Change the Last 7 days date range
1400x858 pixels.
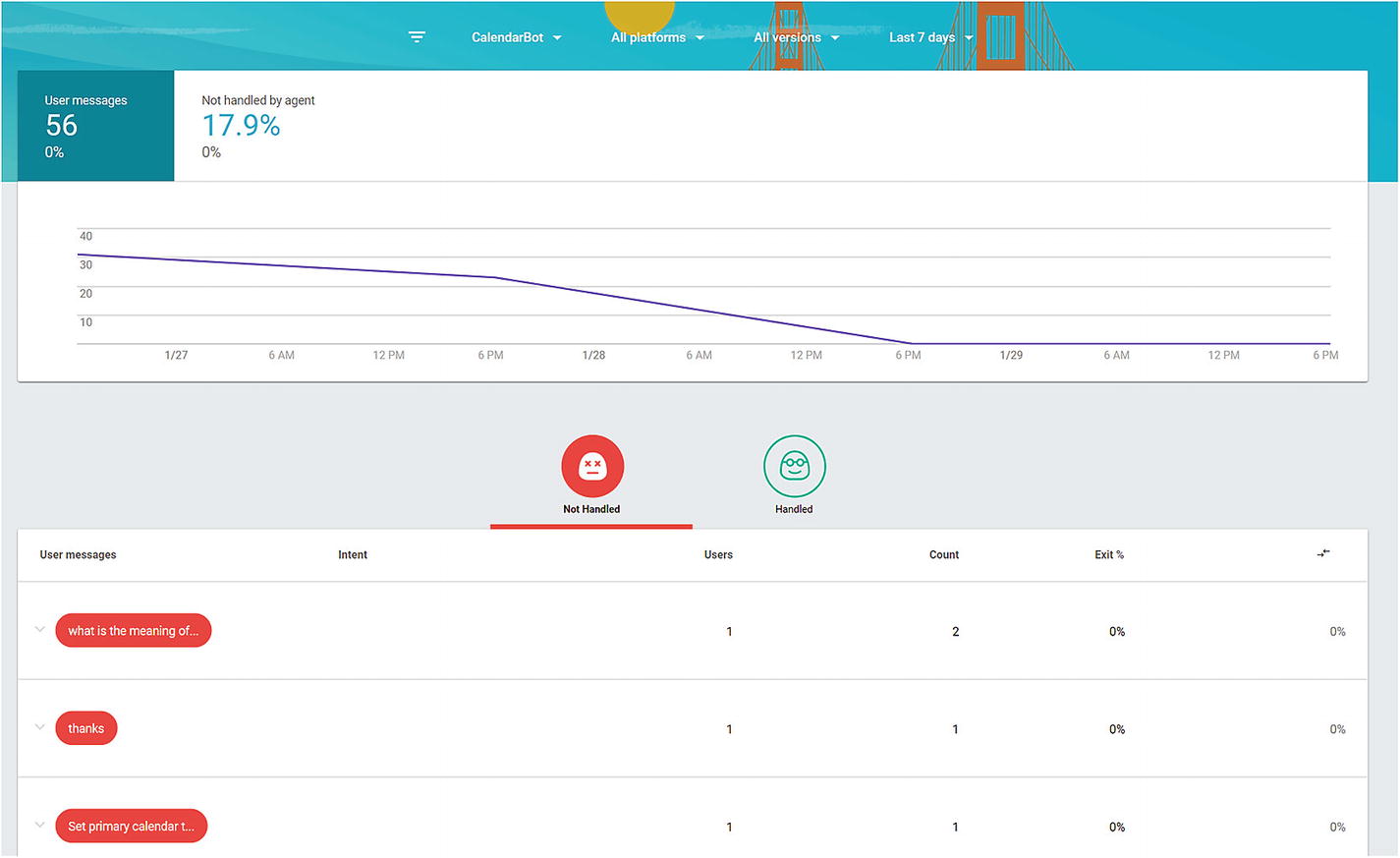[x=930, y=37]
